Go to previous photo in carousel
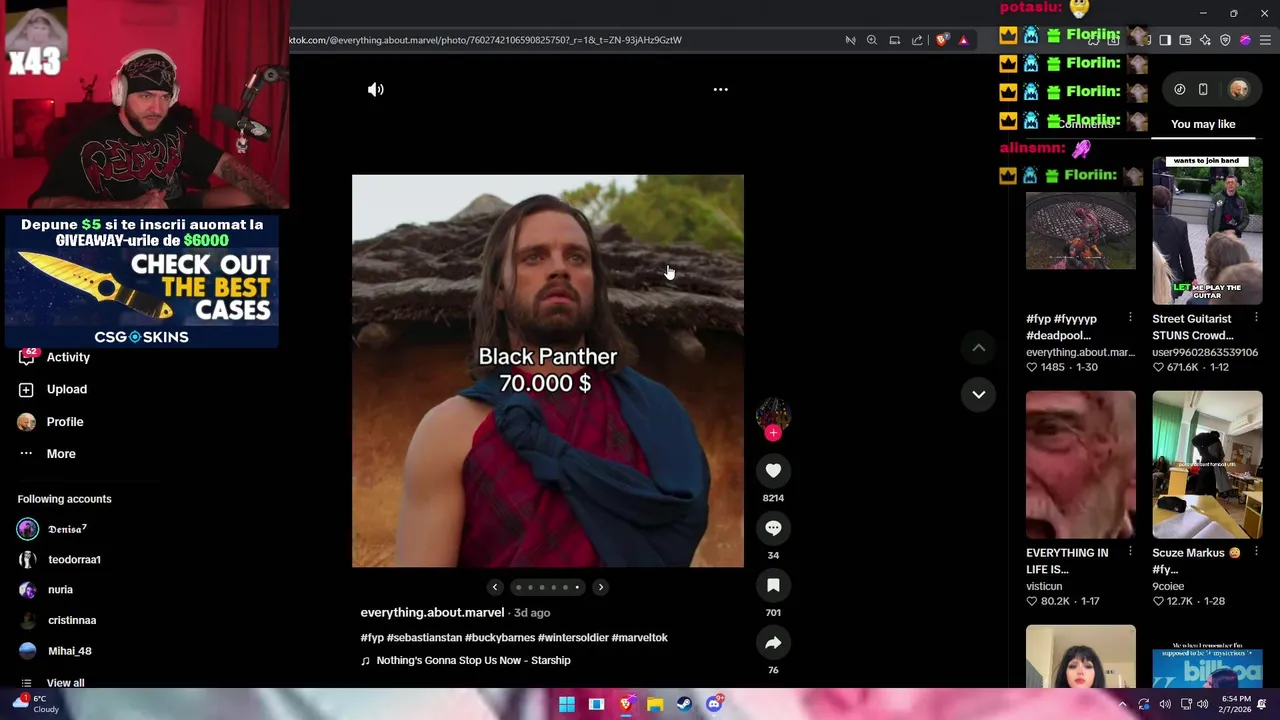 tap(495, 587)
